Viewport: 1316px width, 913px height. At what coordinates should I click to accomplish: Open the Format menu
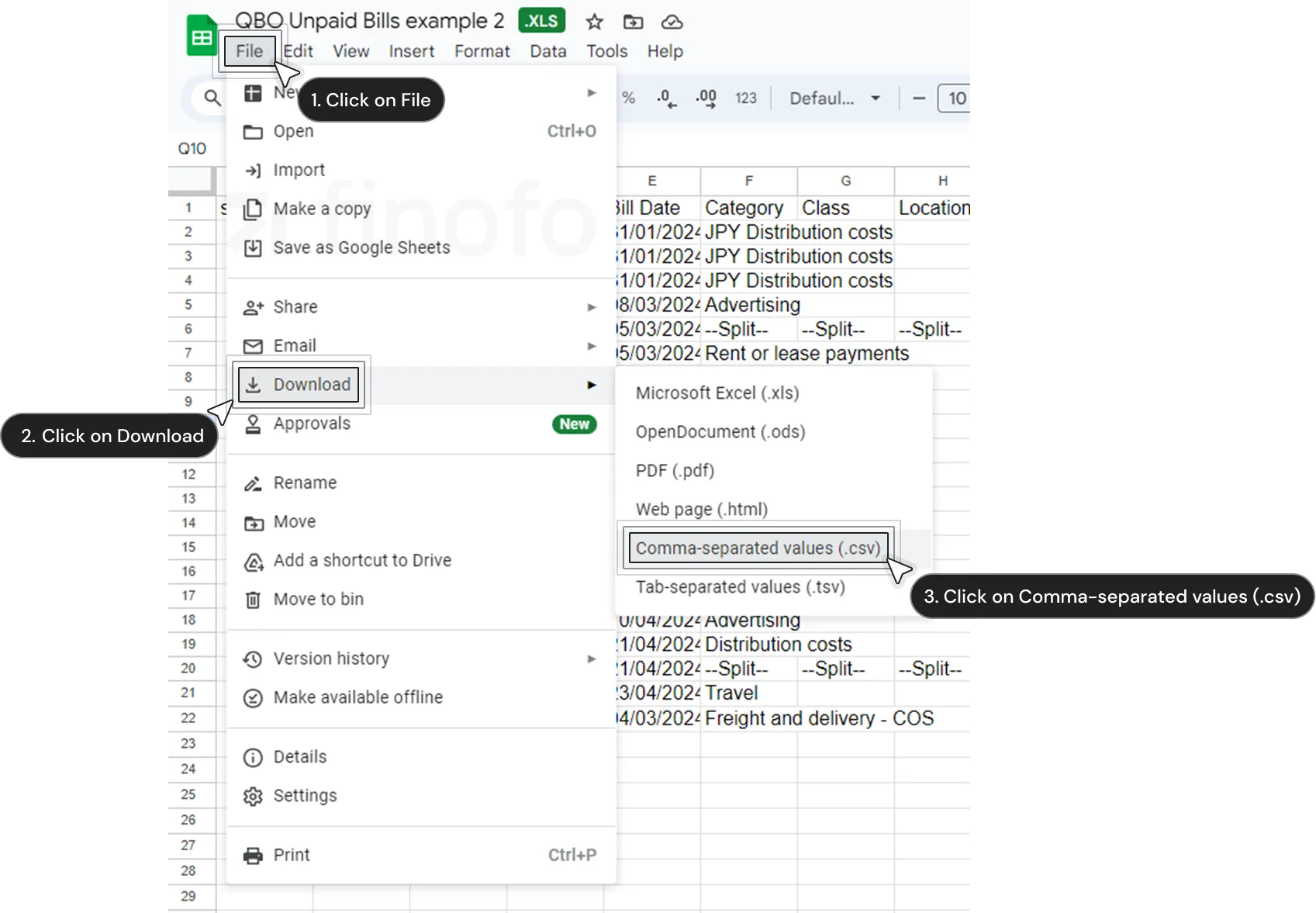point(482,51)
